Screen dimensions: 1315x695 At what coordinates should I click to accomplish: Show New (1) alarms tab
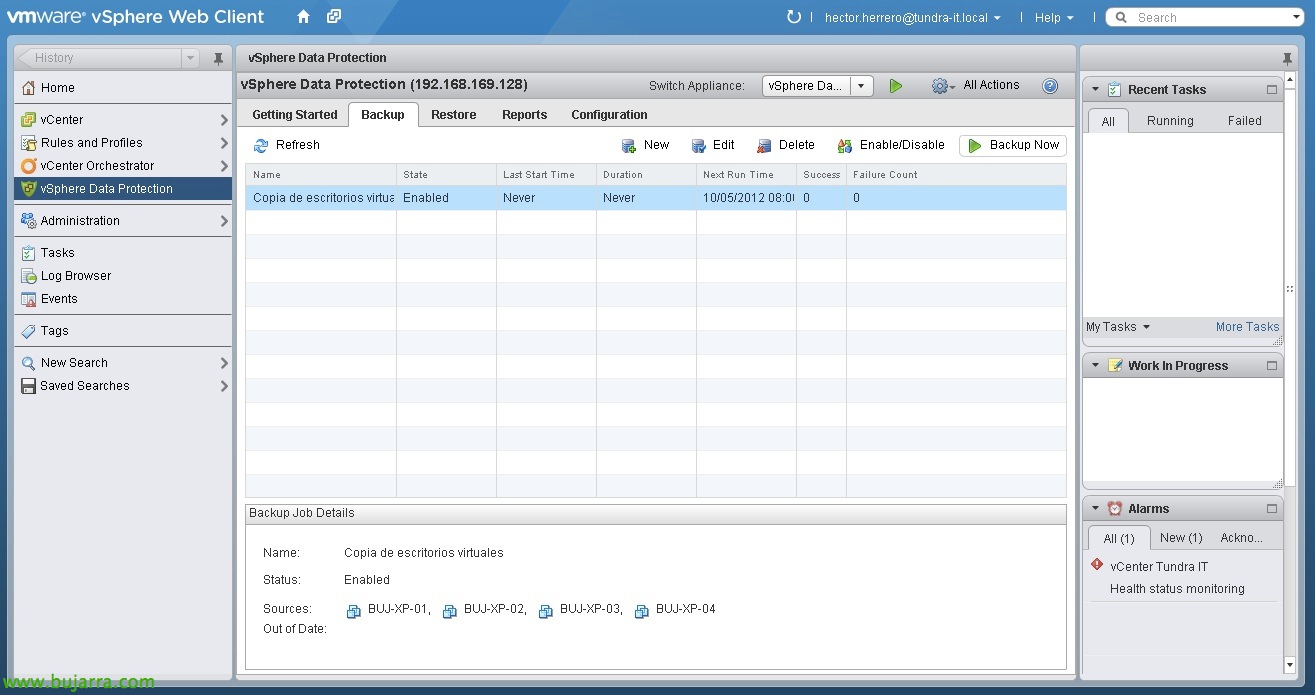pos(1181,538)
